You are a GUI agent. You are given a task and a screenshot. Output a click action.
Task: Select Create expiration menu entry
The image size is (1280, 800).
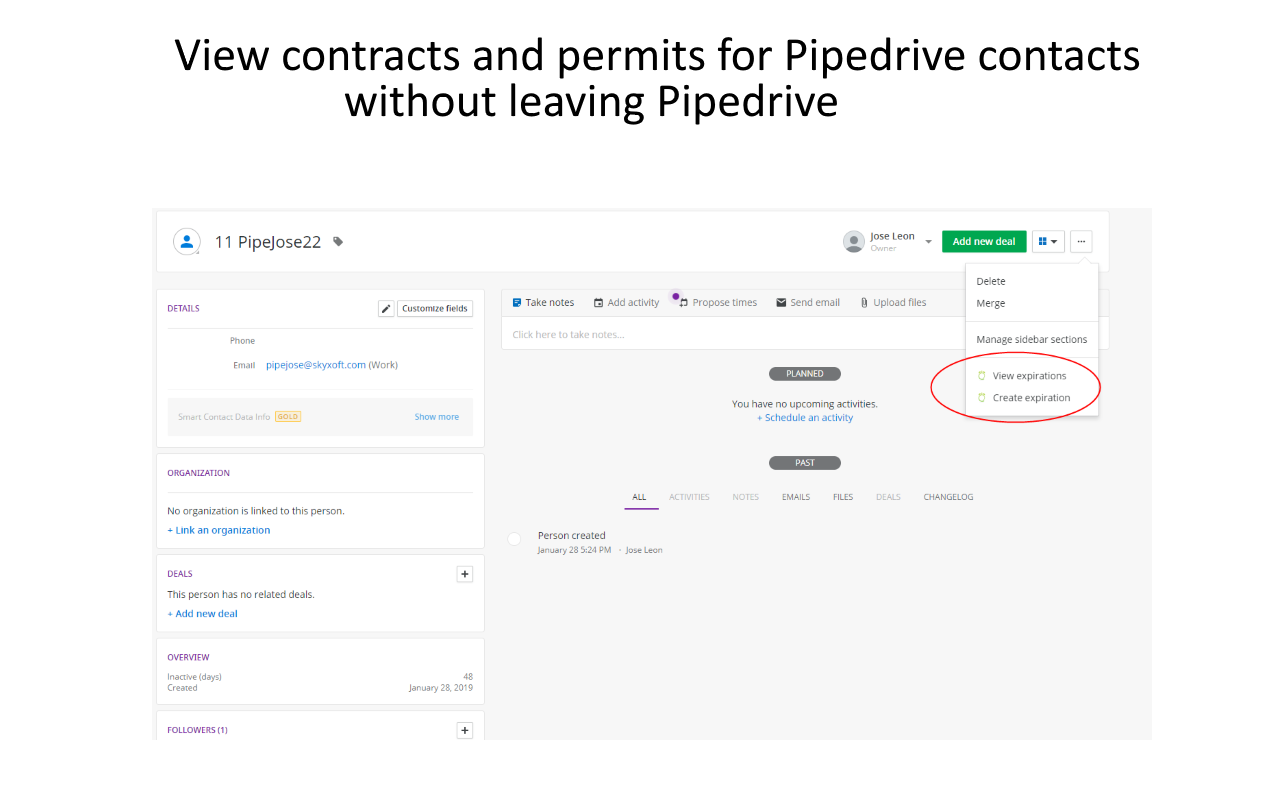click(1031, 398)
